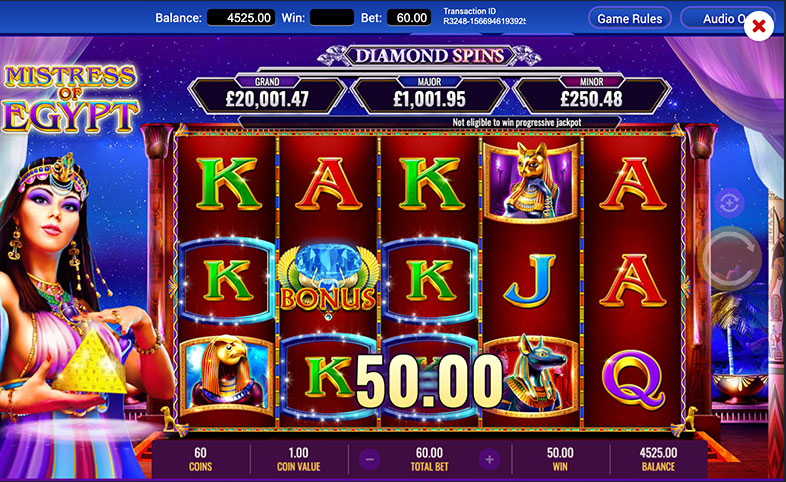The image size is (786, 482).
Task: Click the Balance field in top bar
Action: [x=241, y=18]
